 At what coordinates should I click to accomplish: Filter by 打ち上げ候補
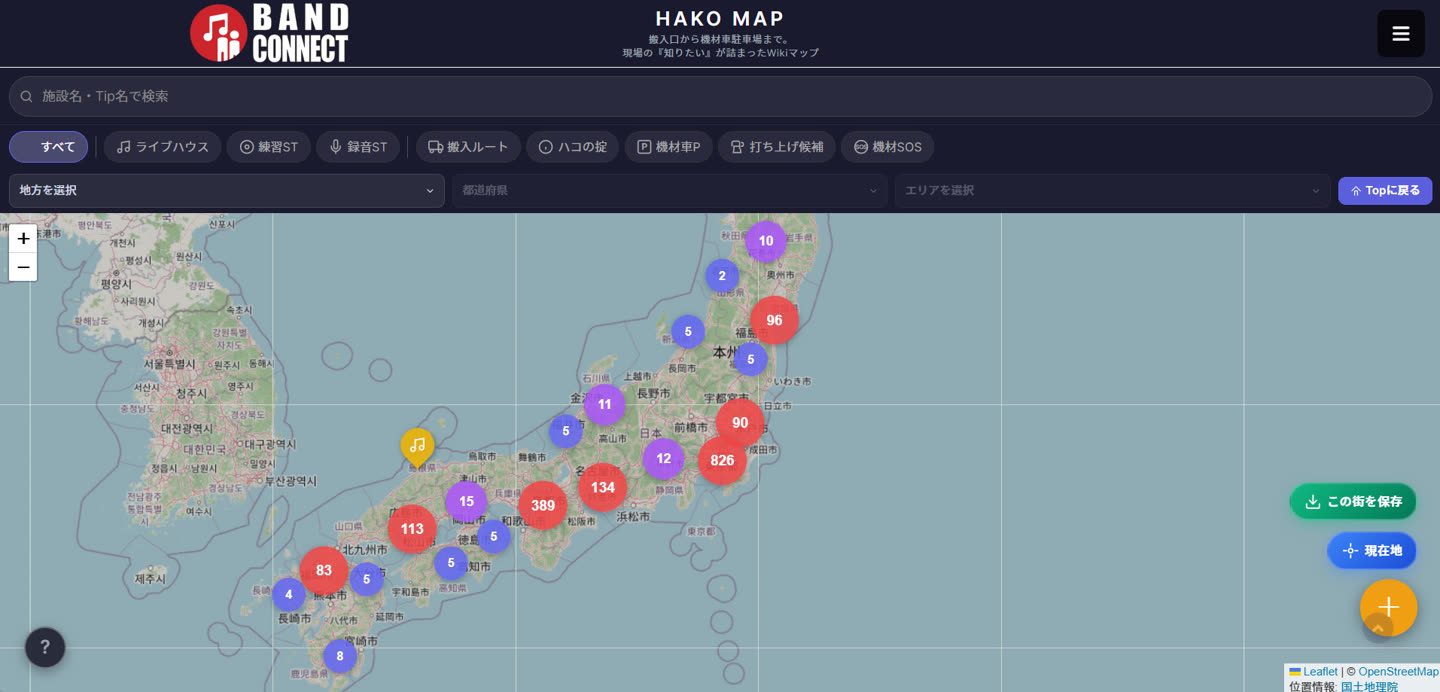(x=777, y=147)
